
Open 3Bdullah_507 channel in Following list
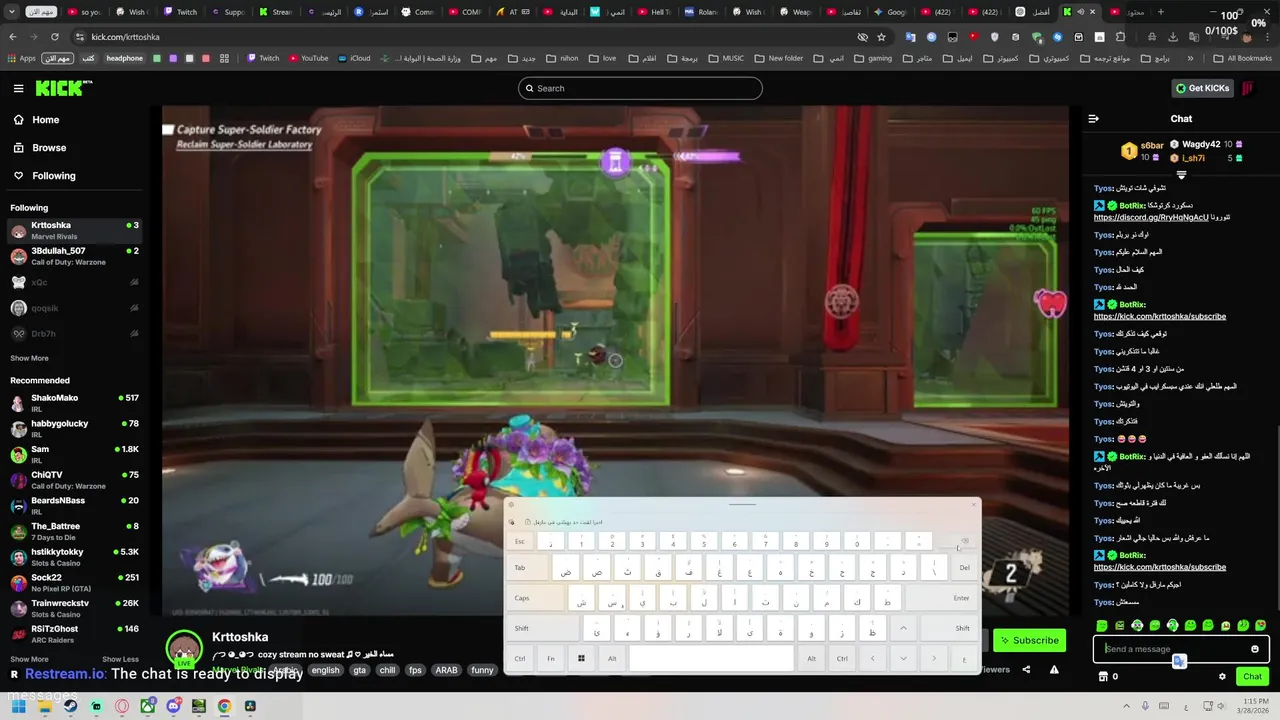click(x=72, y=256)
